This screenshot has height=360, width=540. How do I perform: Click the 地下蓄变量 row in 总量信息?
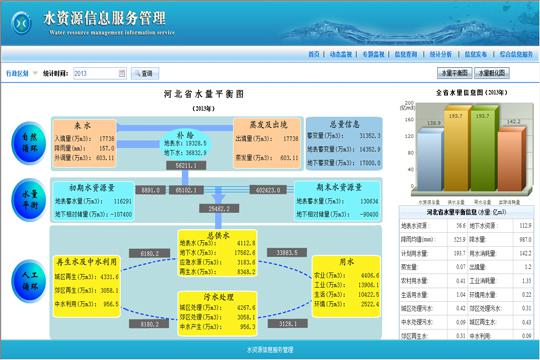pos(344,163)
